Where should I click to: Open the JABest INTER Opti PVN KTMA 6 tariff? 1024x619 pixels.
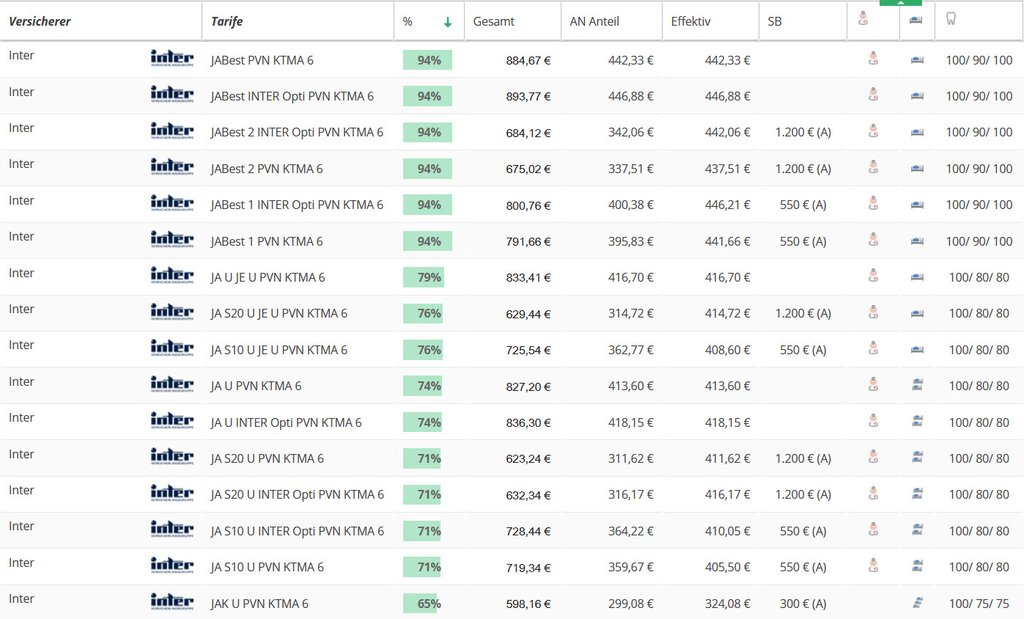292,96
